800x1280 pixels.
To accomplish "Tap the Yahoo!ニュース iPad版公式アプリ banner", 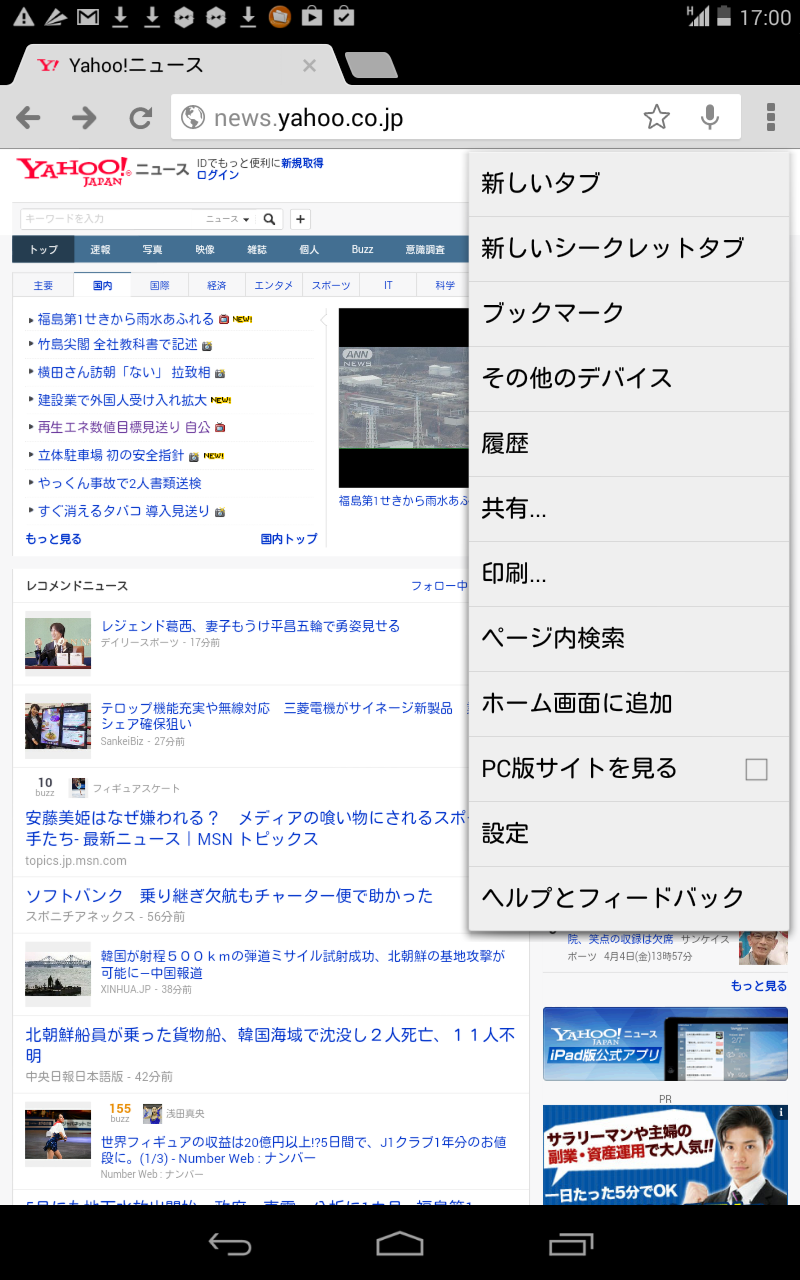I will pyautogui.click(x=665, y=1044).
